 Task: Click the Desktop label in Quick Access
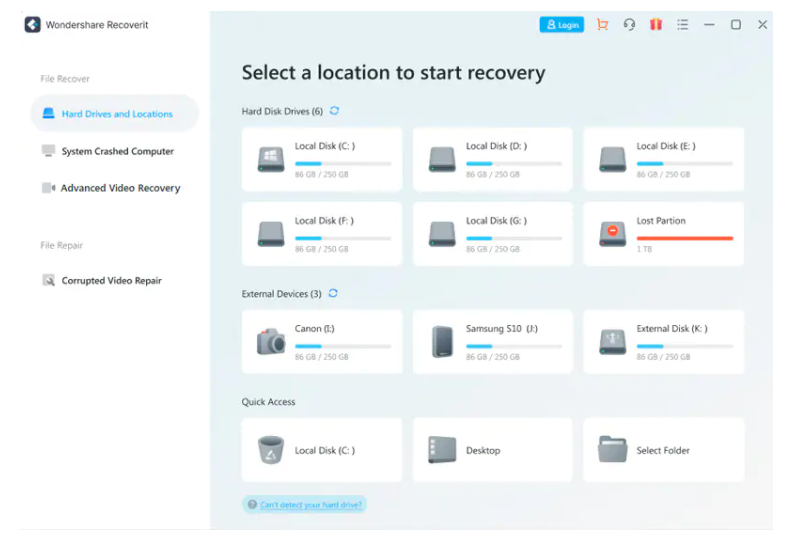tap(483, 450)
